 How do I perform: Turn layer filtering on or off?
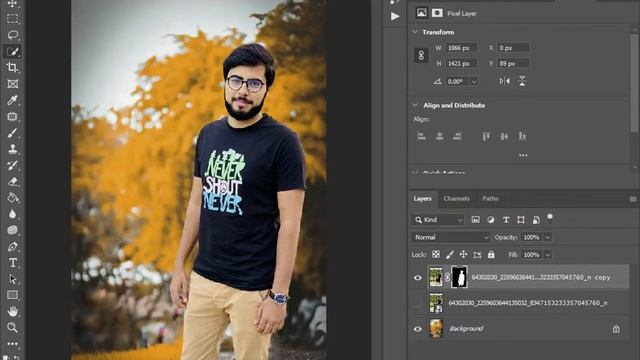(x=550, y=217)
